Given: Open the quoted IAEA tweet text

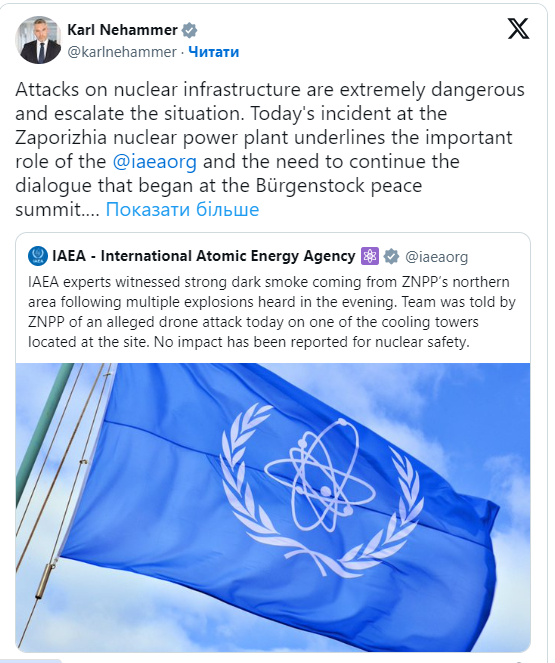Looking at the screenshot, I should point(272,312).
